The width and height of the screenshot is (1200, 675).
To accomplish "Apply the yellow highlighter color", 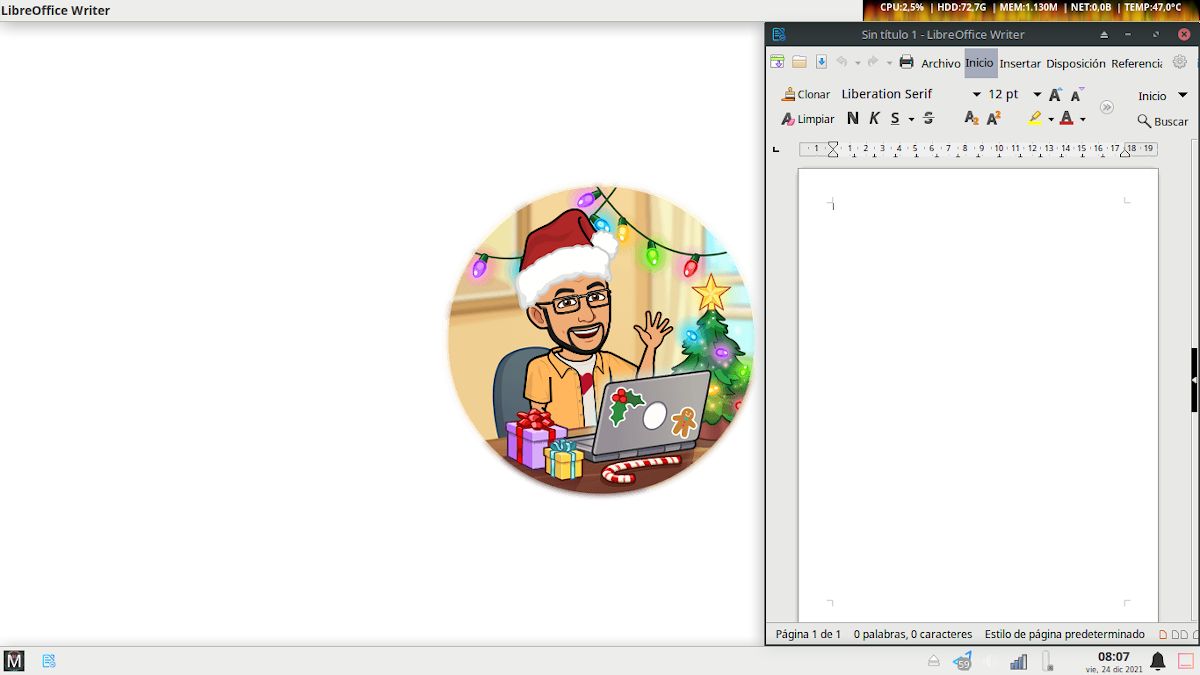I will 1035,118.
